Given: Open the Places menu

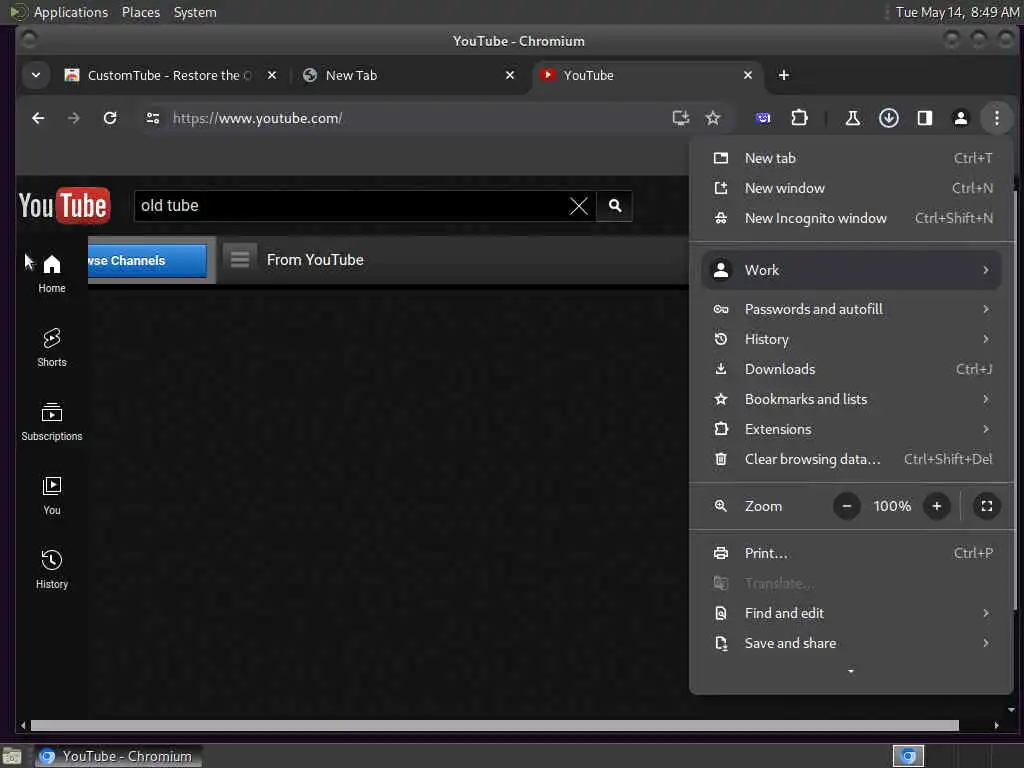Looking at the screenshot, I should tap(140, 12).
